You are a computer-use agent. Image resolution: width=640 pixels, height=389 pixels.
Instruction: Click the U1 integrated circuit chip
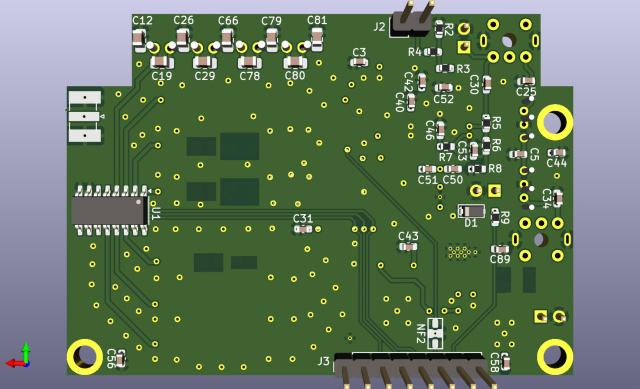110,211
